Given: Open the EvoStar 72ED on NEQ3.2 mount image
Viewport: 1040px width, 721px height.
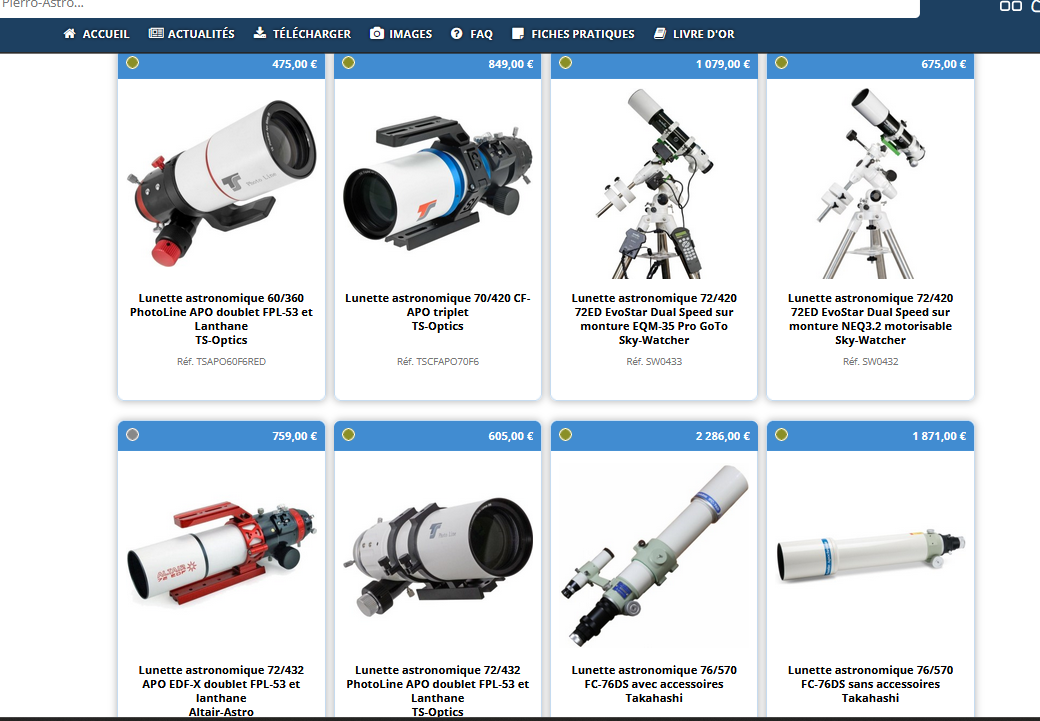Looking at the screenshot, I should 870,183.
